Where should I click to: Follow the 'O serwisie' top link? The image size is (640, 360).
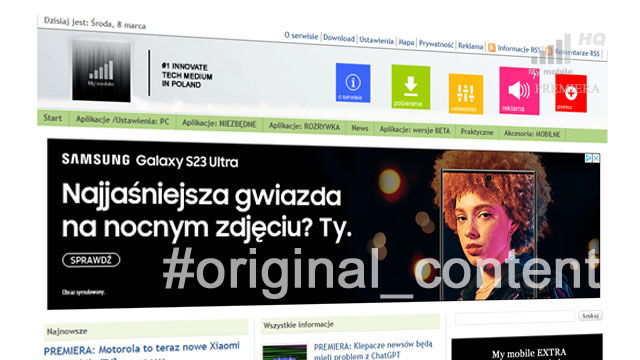point(301,36)
